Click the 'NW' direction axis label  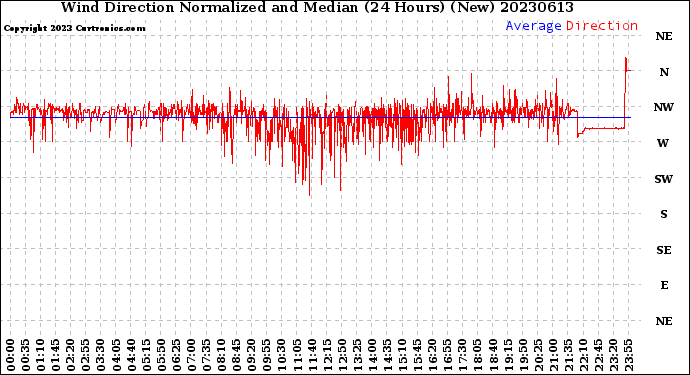tap(664, 107)
